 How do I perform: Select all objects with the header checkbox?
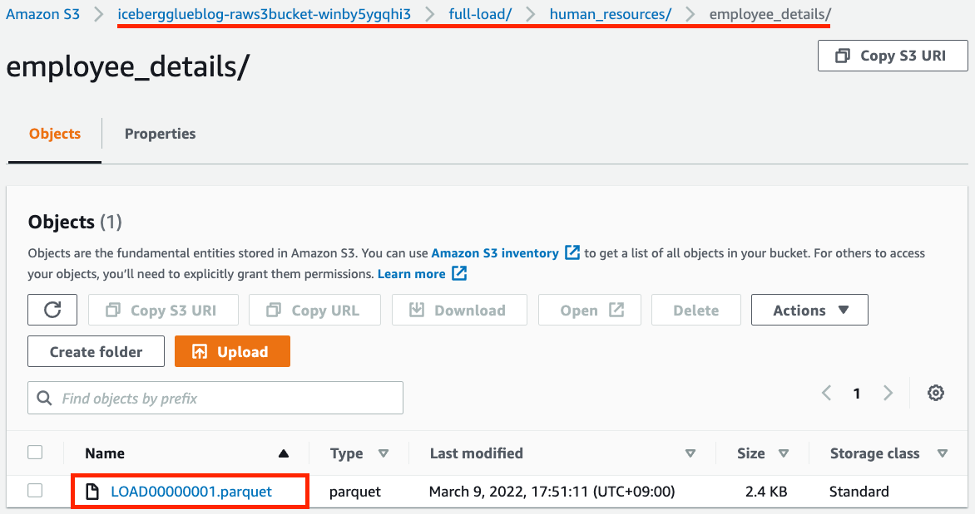coord(35,452)
